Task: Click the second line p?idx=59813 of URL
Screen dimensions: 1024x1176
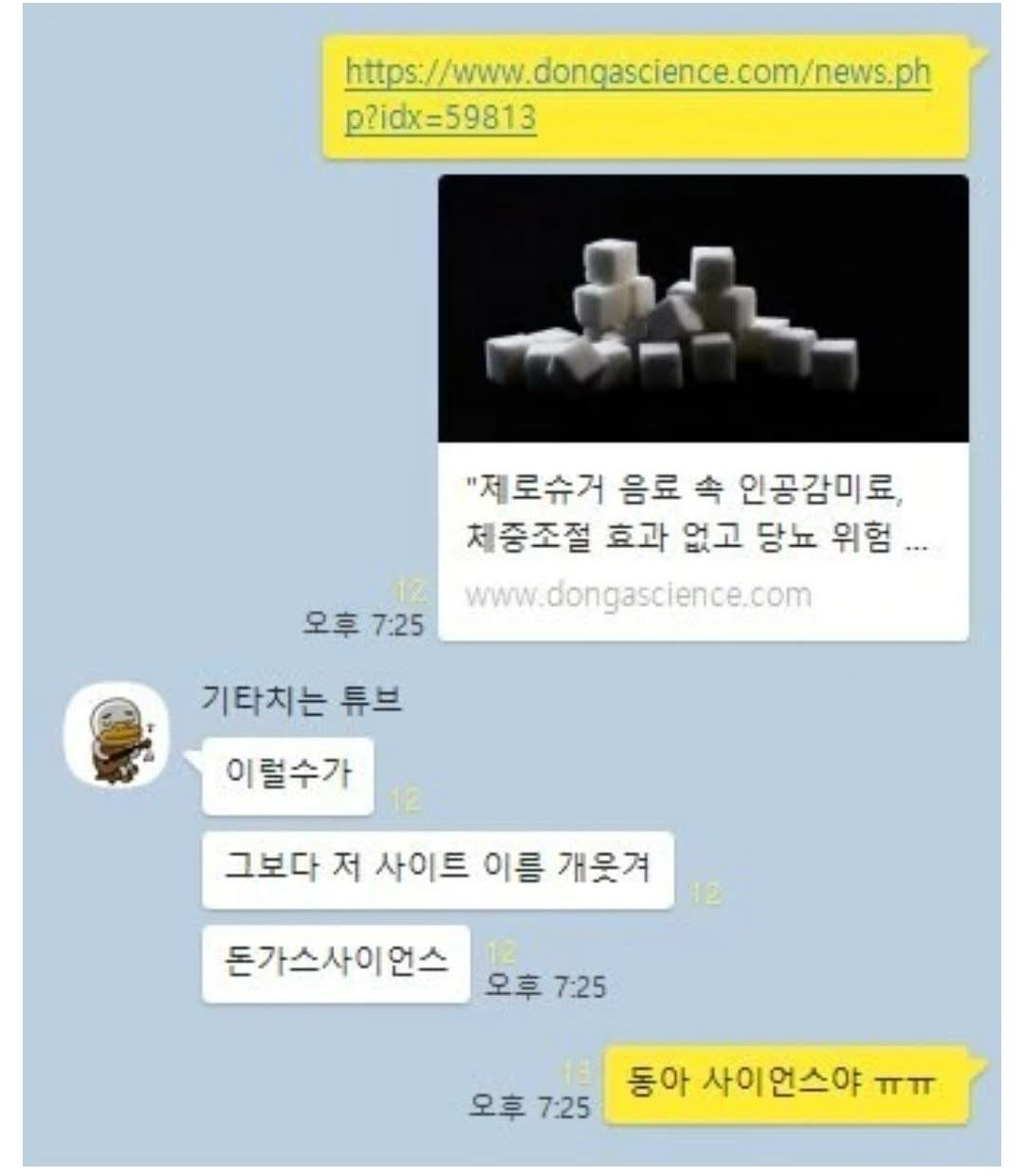Action: 440,118
